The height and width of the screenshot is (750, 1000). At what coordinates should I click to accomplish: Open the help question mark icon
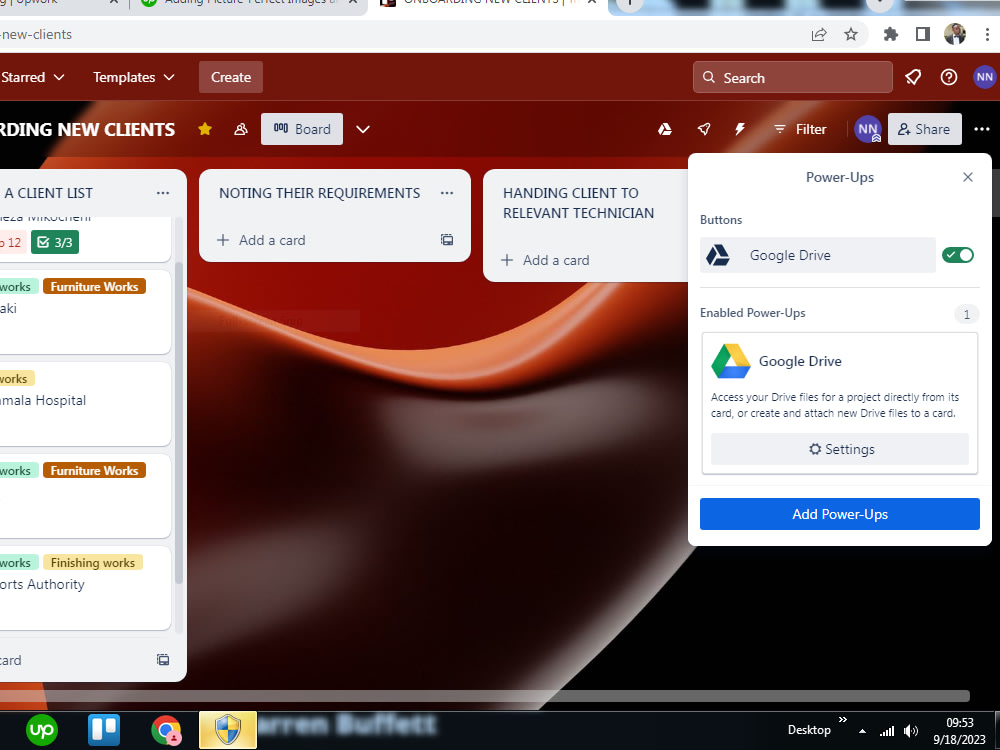pyautogui.click(x=948, y=77)
